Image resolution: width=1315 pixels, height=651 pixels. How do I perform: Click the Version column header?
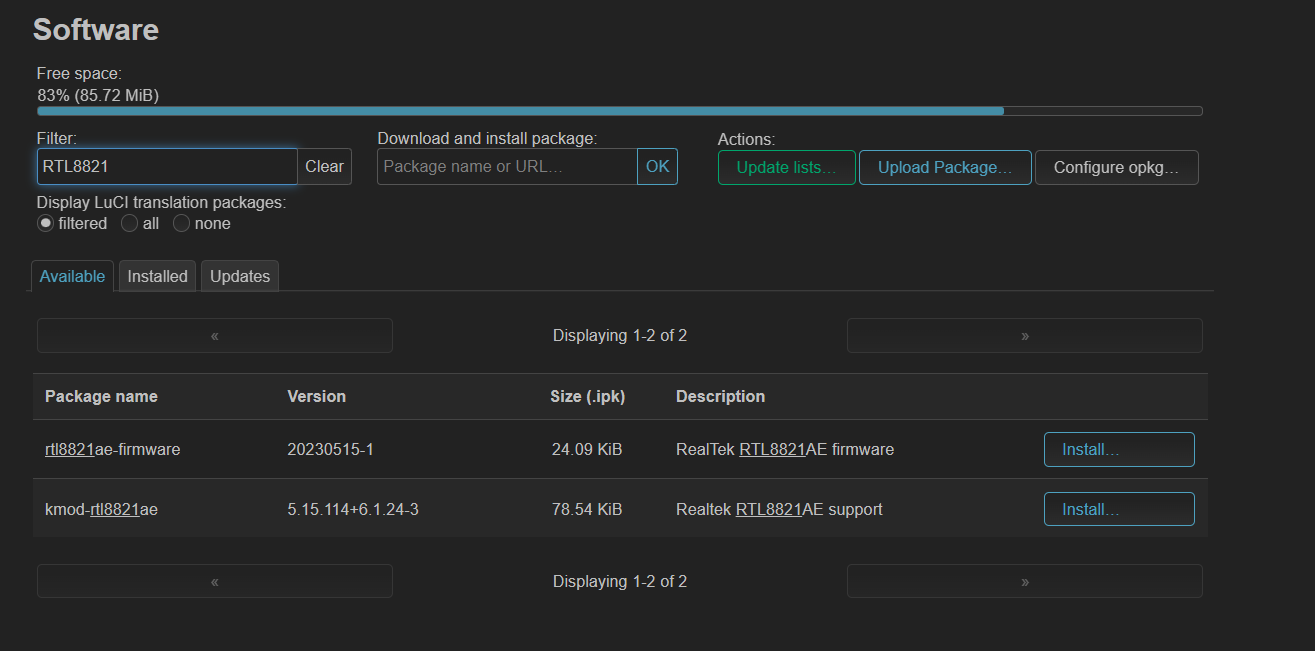coord(316,397)
